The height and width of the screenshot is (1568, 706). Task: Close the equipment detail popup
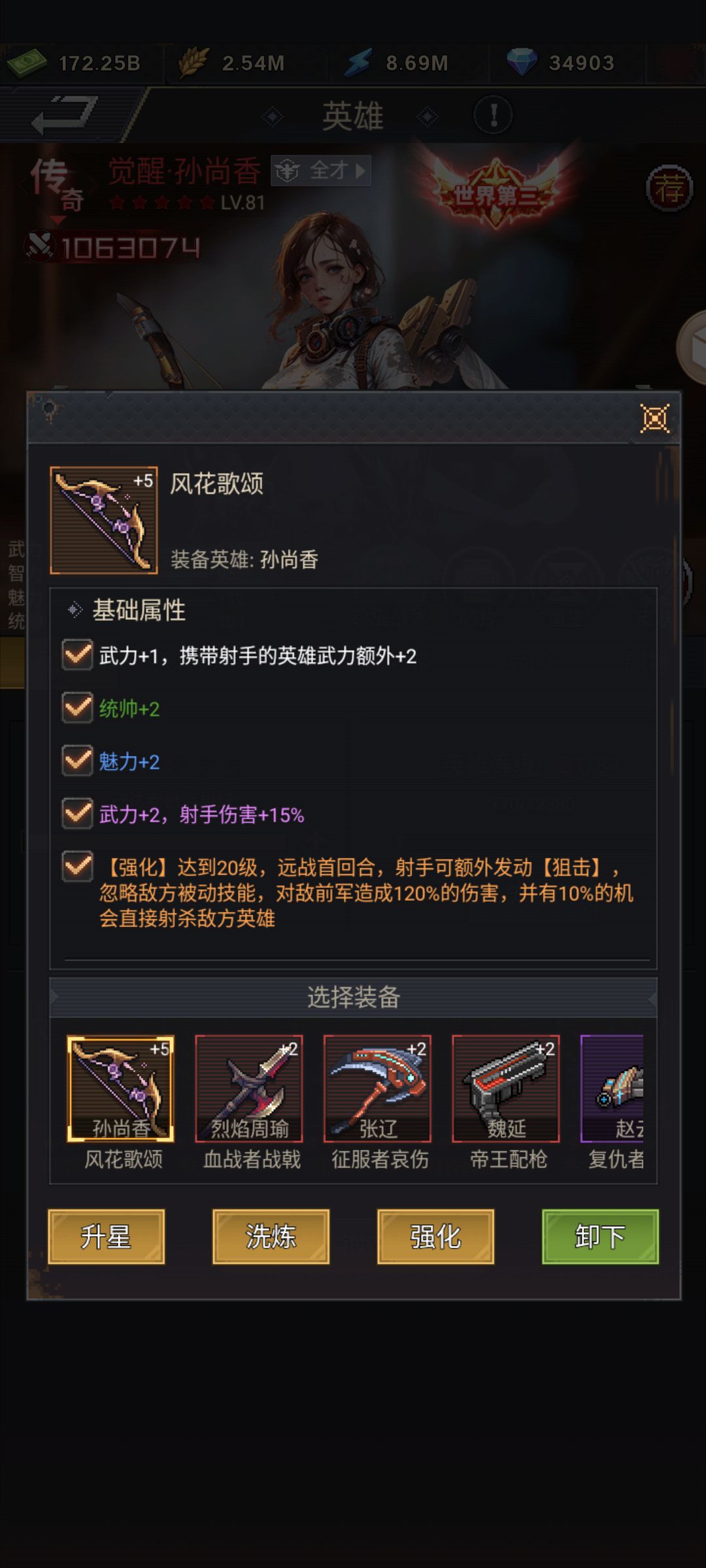click(x=655, y=419)
